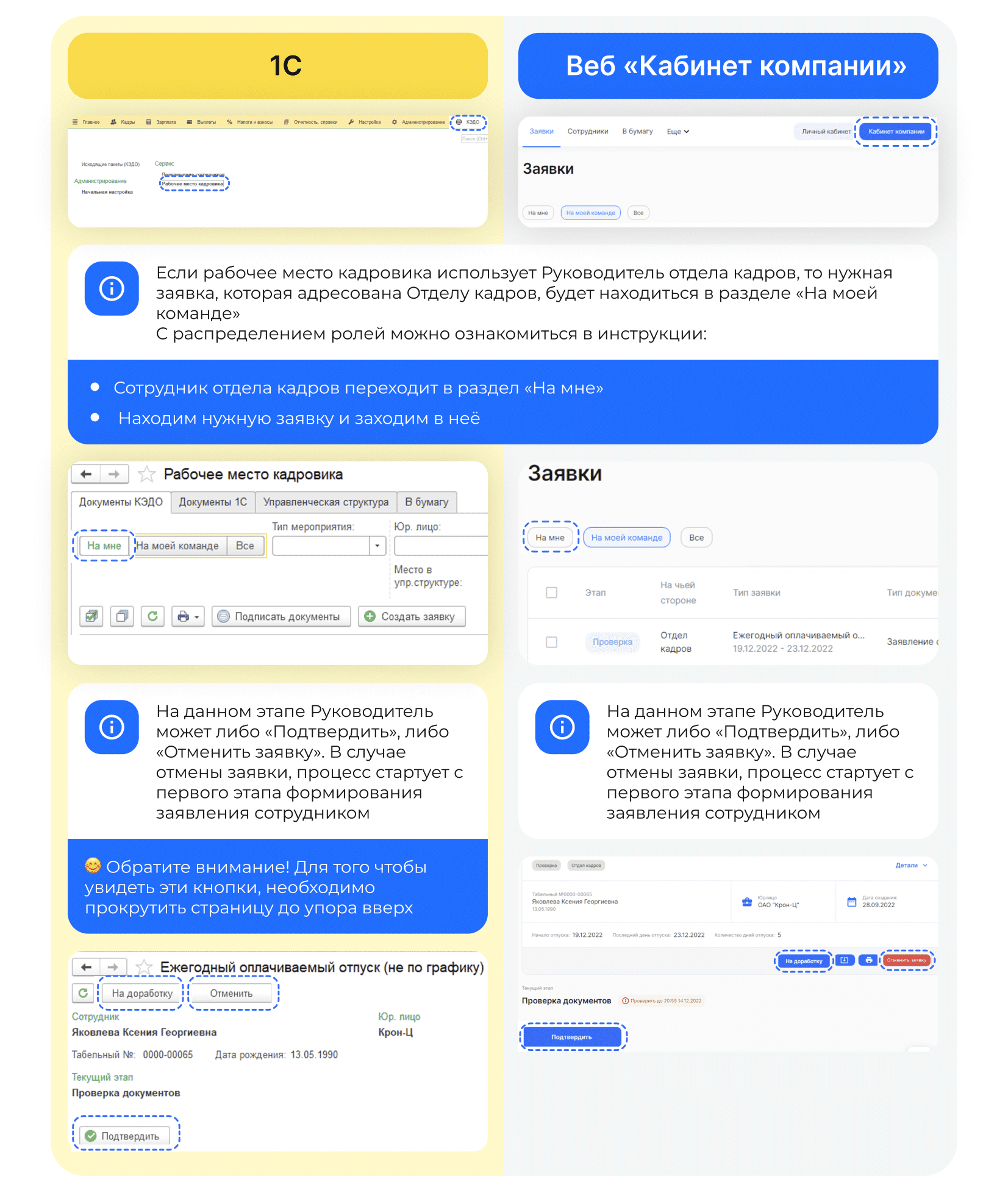The height and width of the screenshot is (1204, 1008).
Task: Open the Управленческая структура tab
Action: 326,502
